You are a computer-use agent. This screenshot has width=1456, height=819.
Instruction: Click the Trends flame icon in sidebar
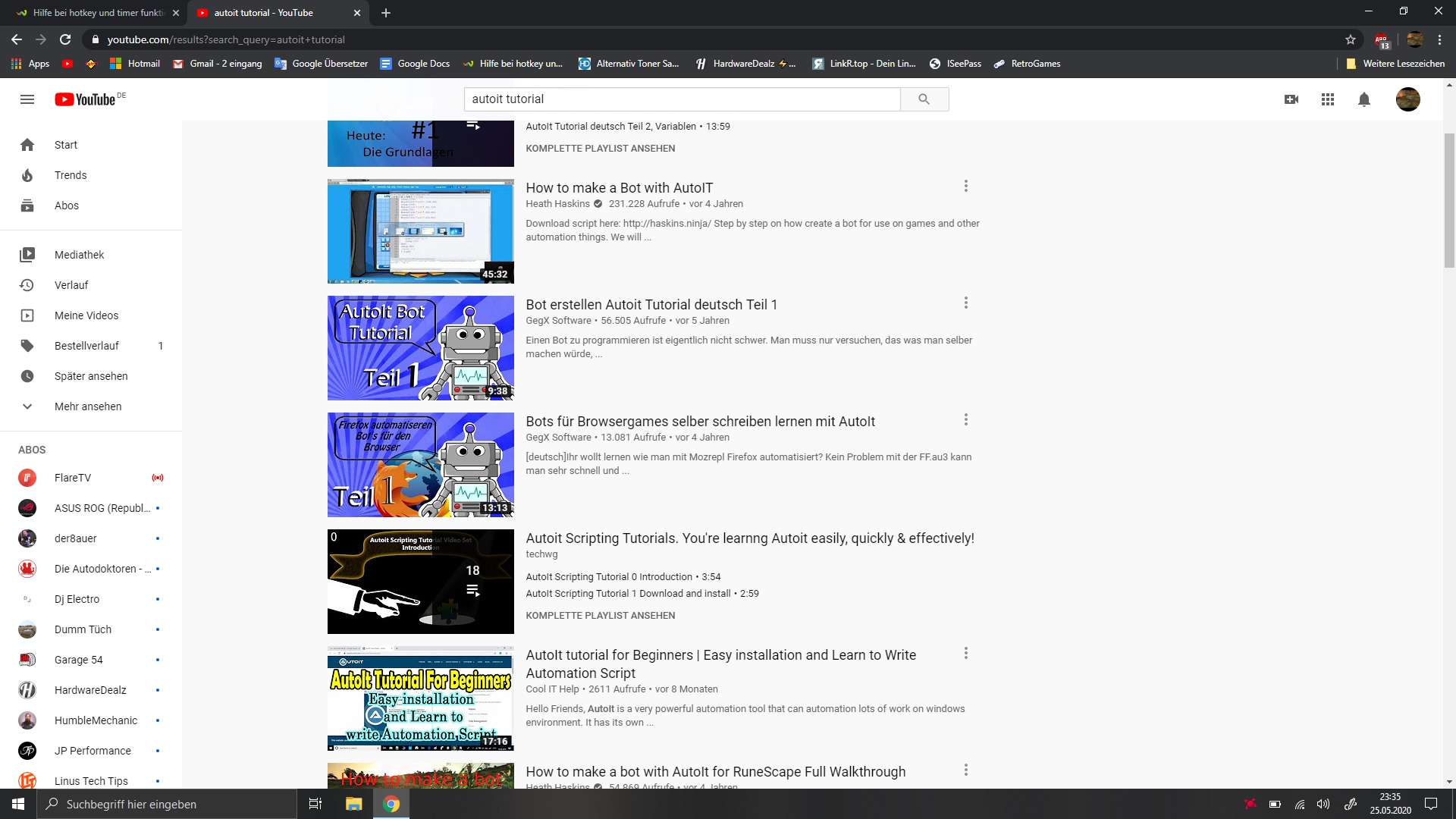tap(27, 175)
